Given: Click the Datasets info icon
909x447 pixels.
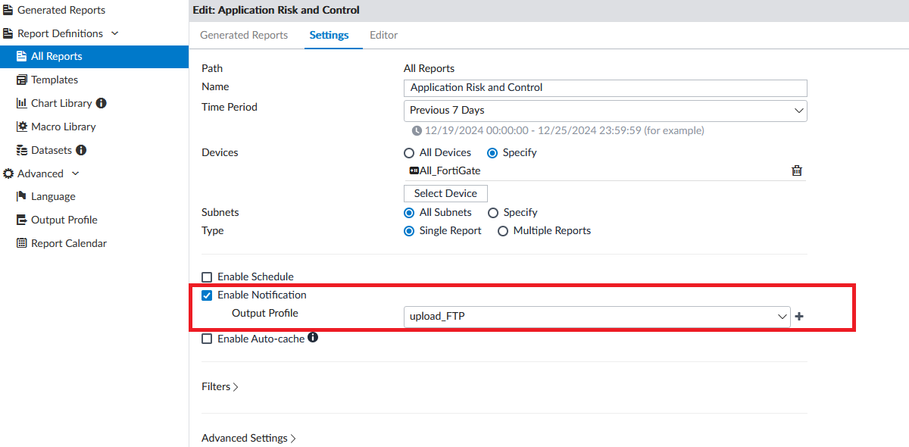Looking at the screenshot, I should click(x=81, y=150).
